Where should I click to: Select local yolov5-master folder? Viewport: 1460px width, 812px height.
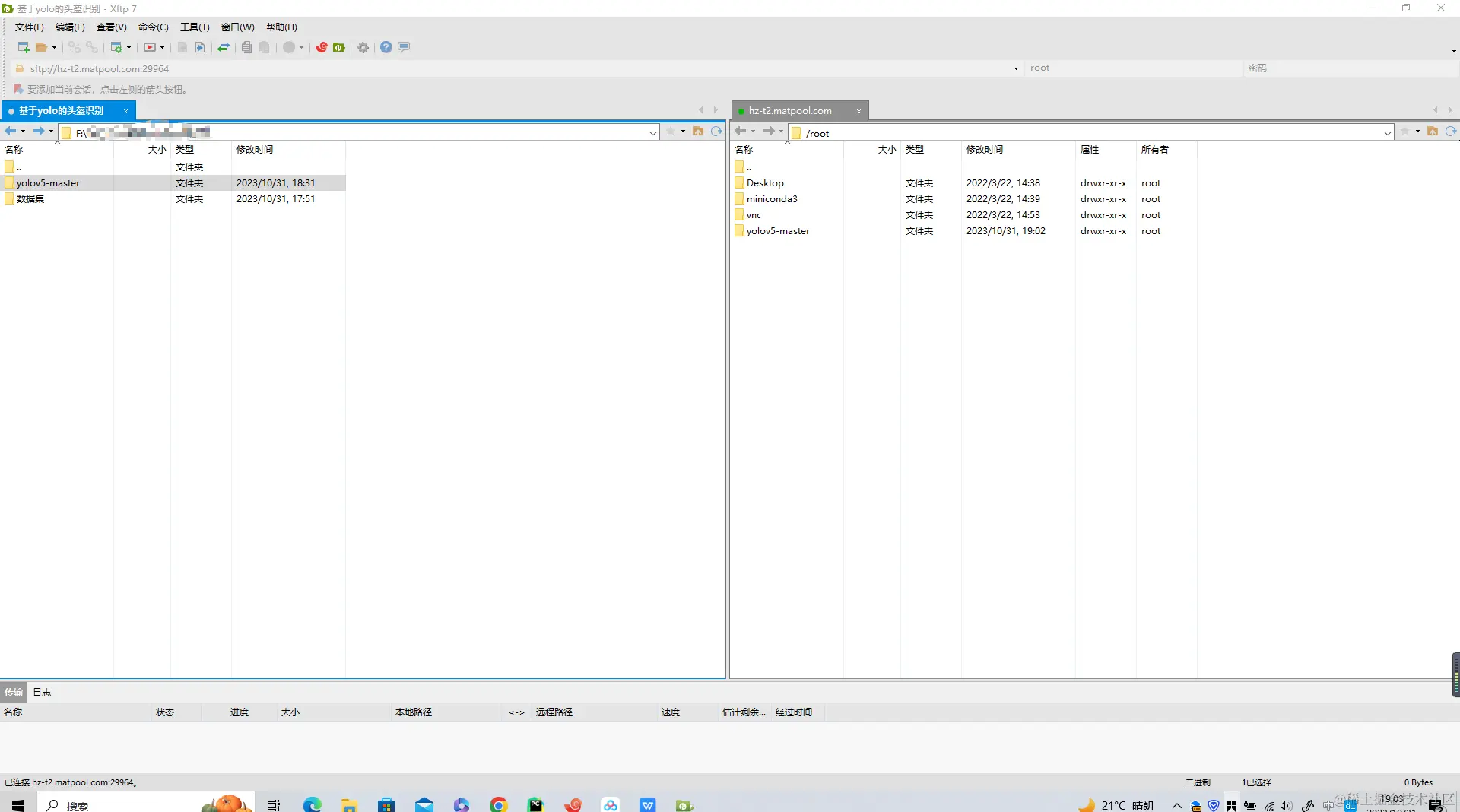pos(48,183)
